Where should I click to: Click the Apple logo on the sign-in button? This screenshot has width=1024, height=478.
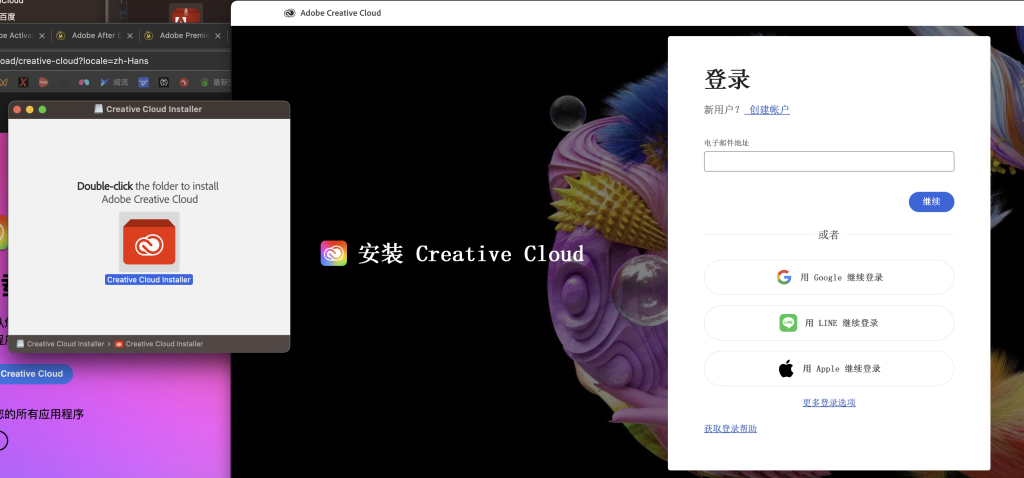pyautogui.click(x=786, y=369)
